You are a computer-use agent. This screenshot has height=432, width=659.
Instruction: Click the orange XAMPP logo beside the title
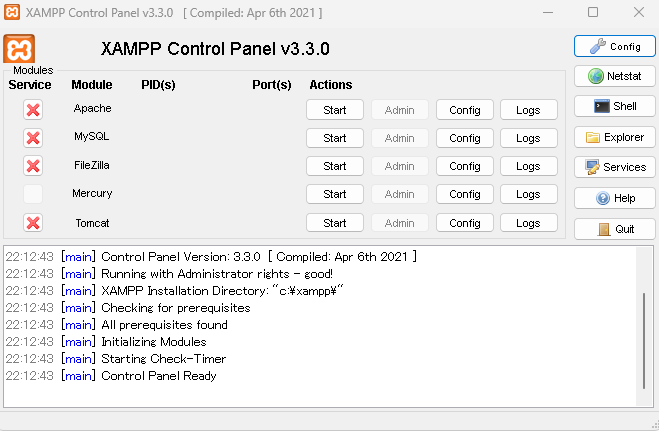pyautogui.click(x=19, y=49)
